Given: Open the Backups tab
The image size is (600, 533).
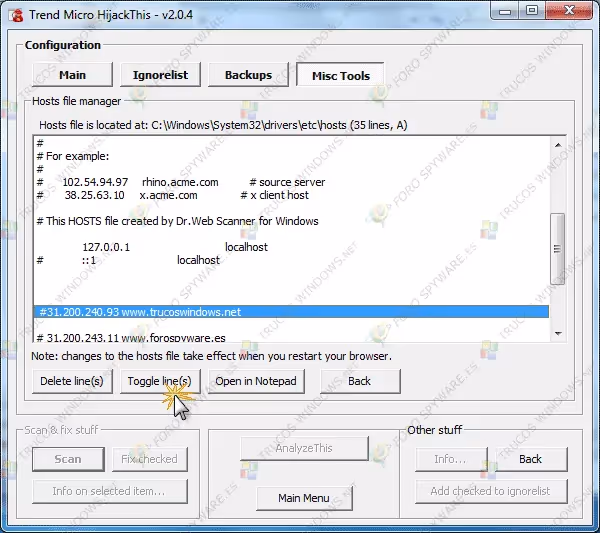Looking at the screenshot, I should (x=248, y=75).
